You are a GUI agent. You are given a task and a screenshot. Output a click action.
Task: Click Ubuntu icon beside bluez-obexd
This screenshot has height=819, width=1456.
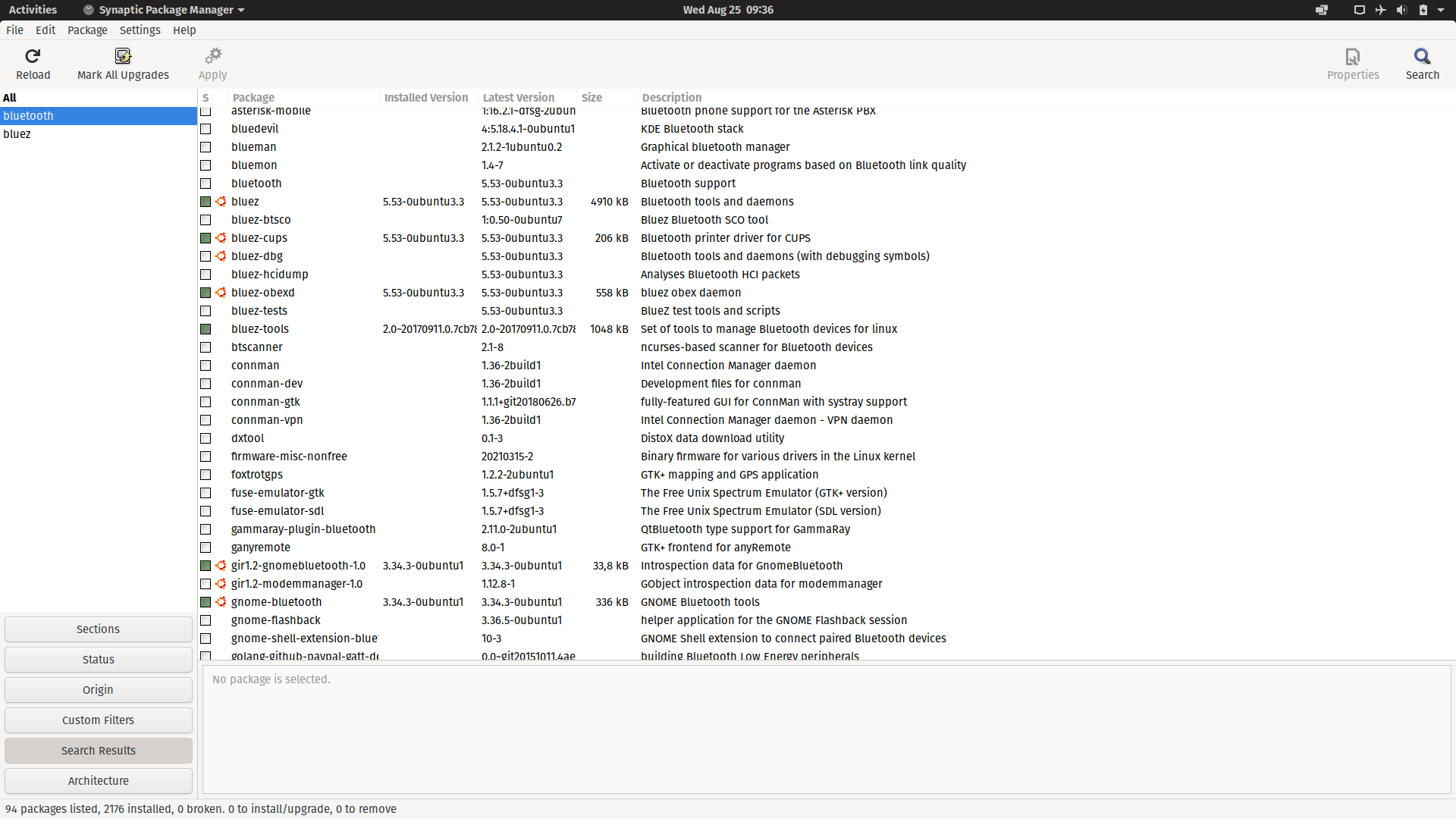[x=221, y=293]
